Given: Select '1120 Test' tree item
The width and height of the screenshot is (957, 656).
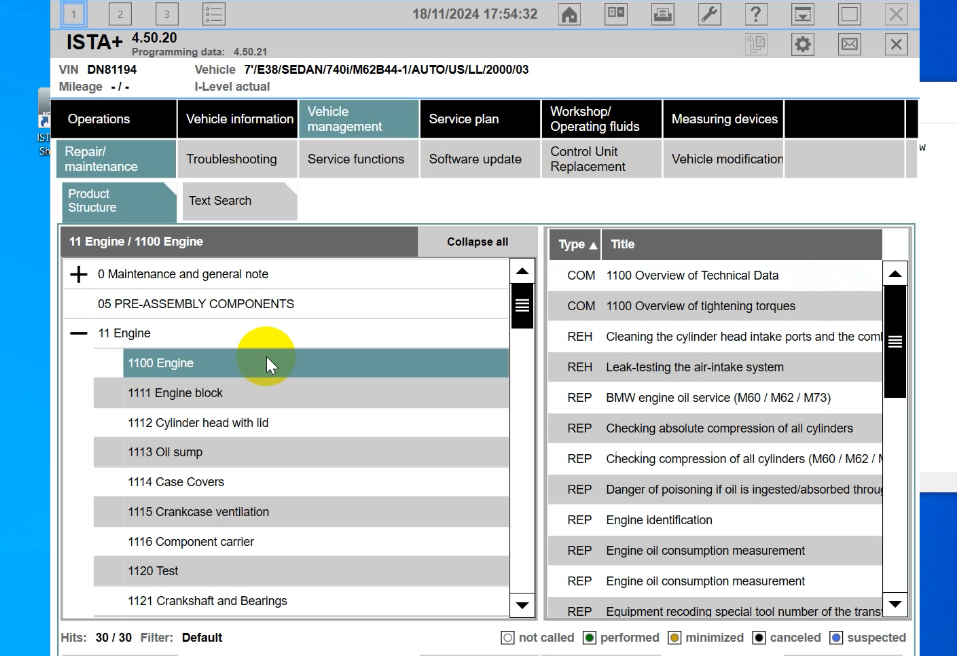Looking at the screenshot, I should coord(301,571).
